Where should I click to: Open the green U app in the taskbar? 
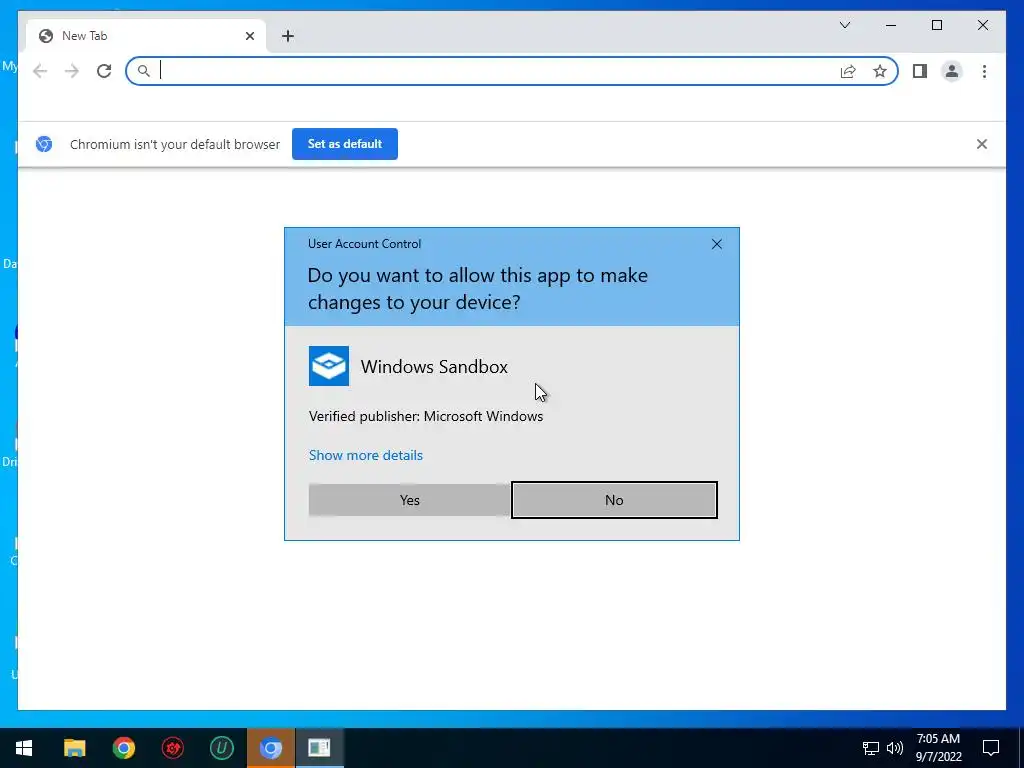(x=221, y=748)
